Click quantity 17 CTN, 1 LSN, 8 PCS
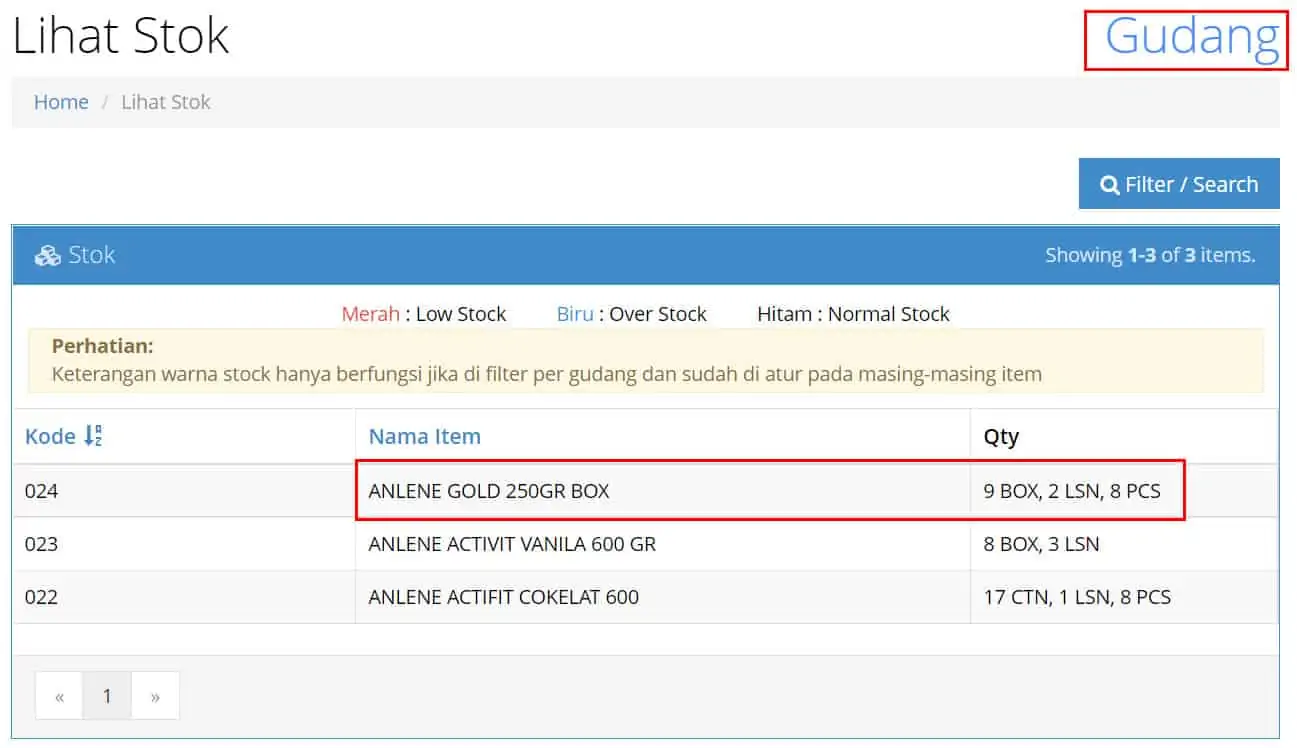Screen dimensions: 1297x748 (1077, 597)
